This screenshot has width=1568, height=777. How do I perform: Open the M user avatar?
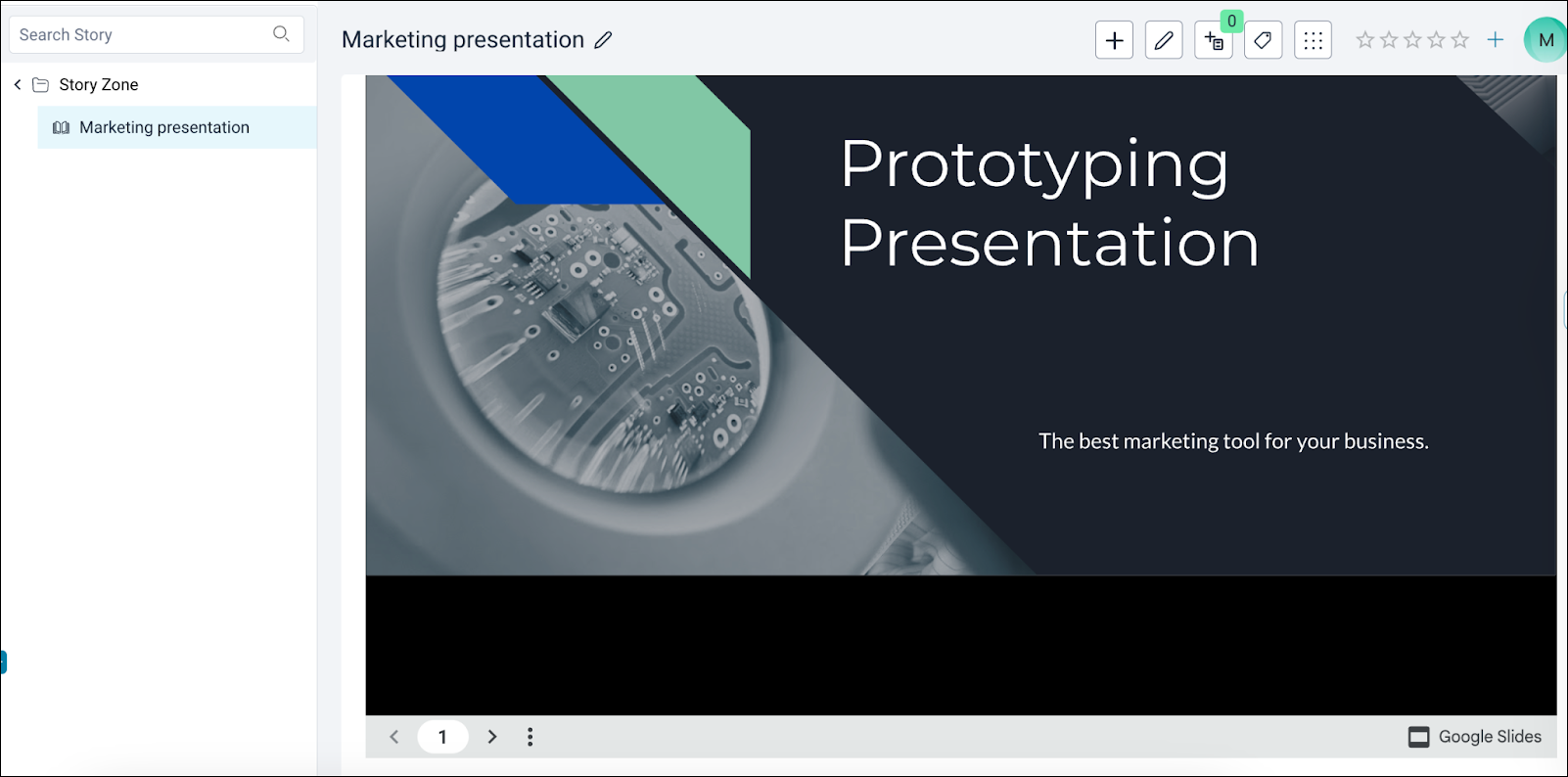pyautogui.click(x=1545, y=40)
